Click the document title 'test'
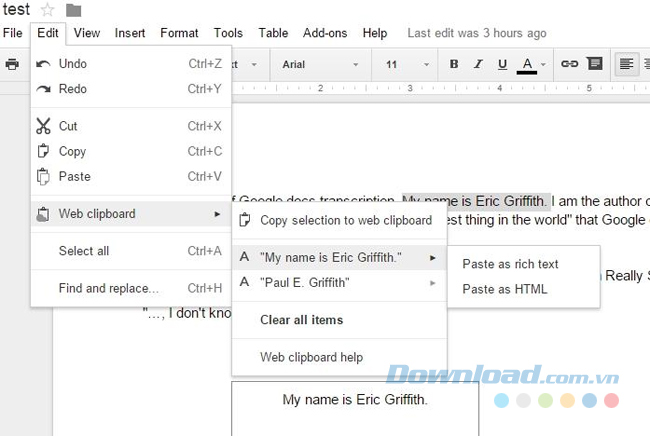Image resolution: width=650 pixels, height=436 pixels. click(16, 9)
